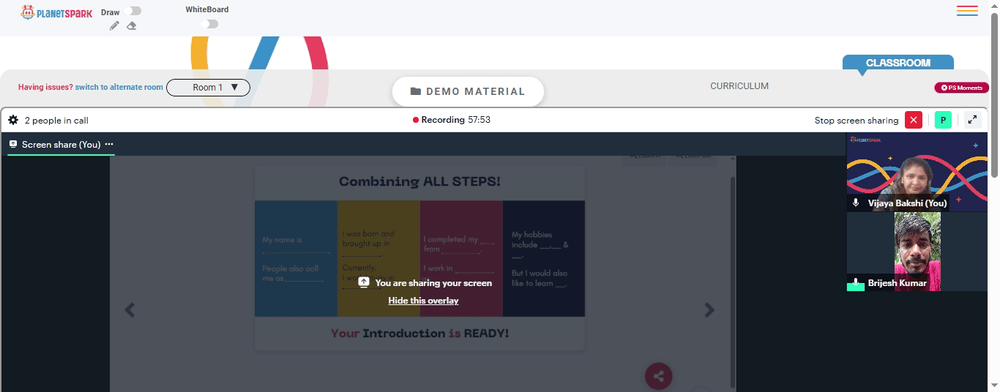Click Vijaya Bakshi microphone icon
This screenshot has height=392, width=1000.
click(856, 203)
